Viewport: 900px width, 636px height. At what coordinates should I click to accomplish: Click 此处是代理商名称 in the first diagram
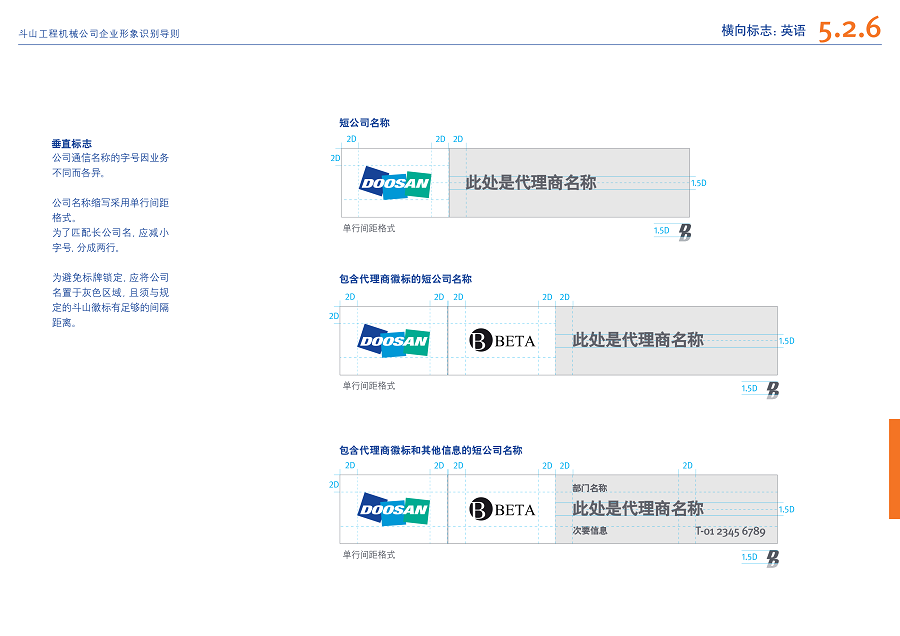tap(531, 183)
